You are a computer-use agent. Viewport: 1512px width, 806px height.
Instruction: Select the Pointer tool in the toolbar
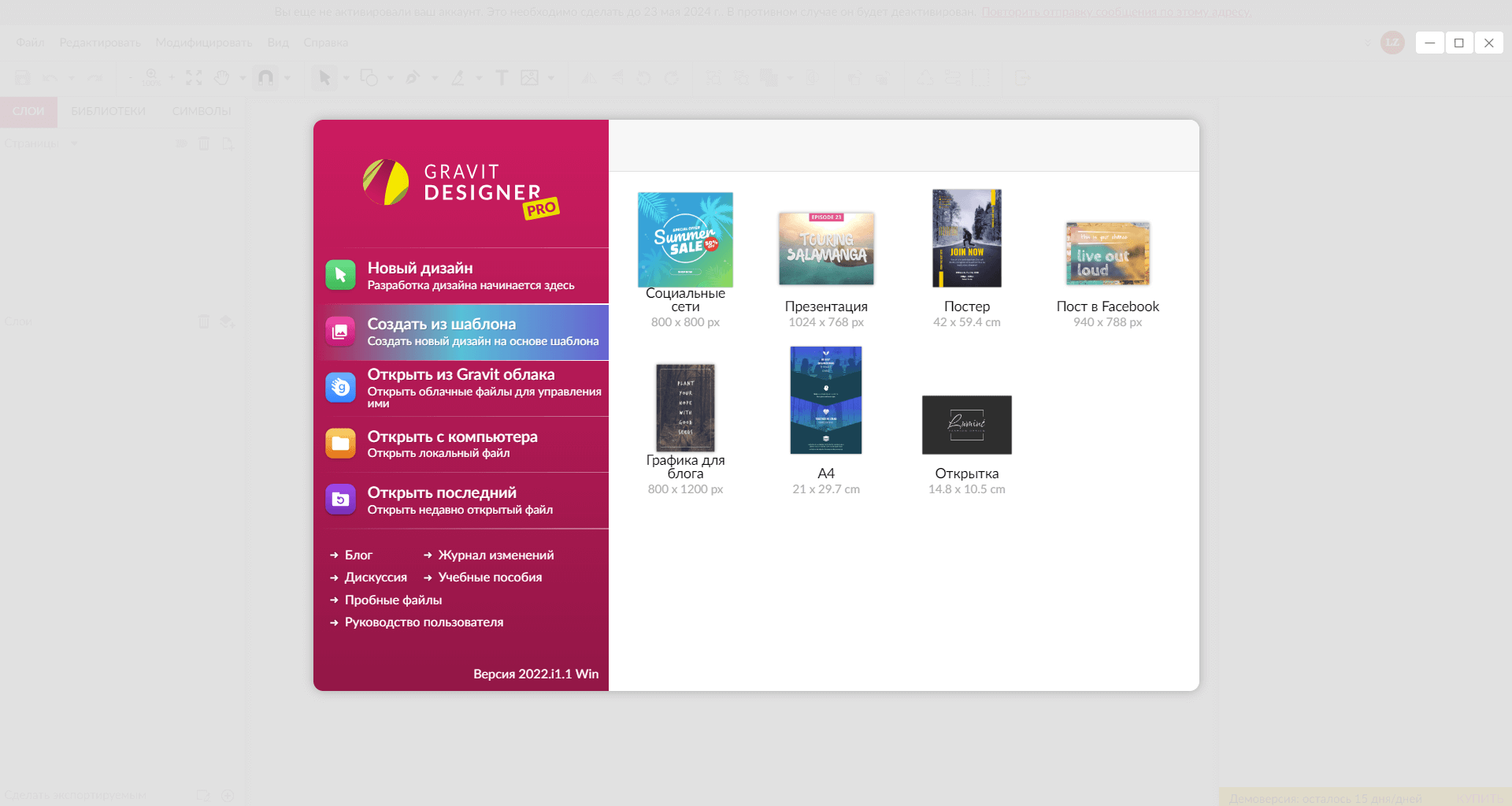323,77
